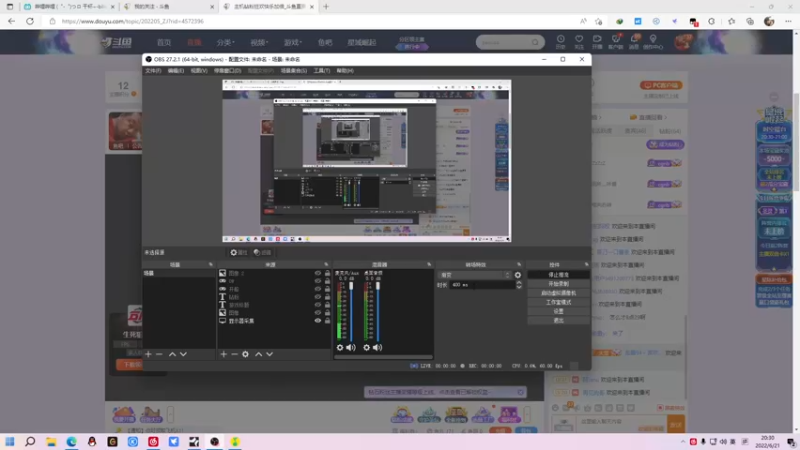Viewport: 800px width, 450px height.
Task: Move the selected source up
Action: point(259,354)
